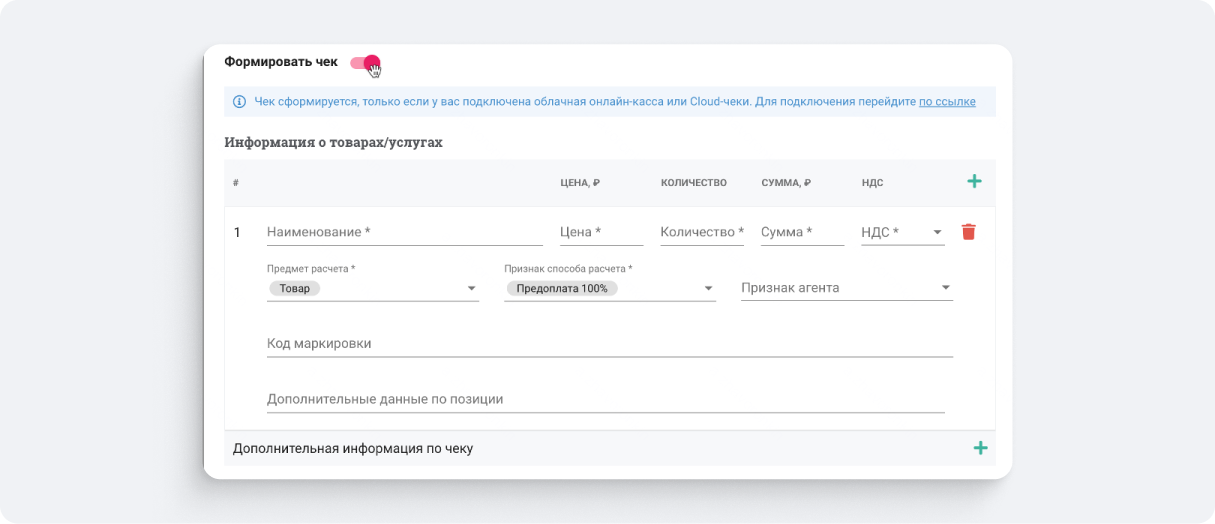This screenshot has width=1215, height=524.
Task: Click the info icon in the blue notice
Action: coord(239,101)
